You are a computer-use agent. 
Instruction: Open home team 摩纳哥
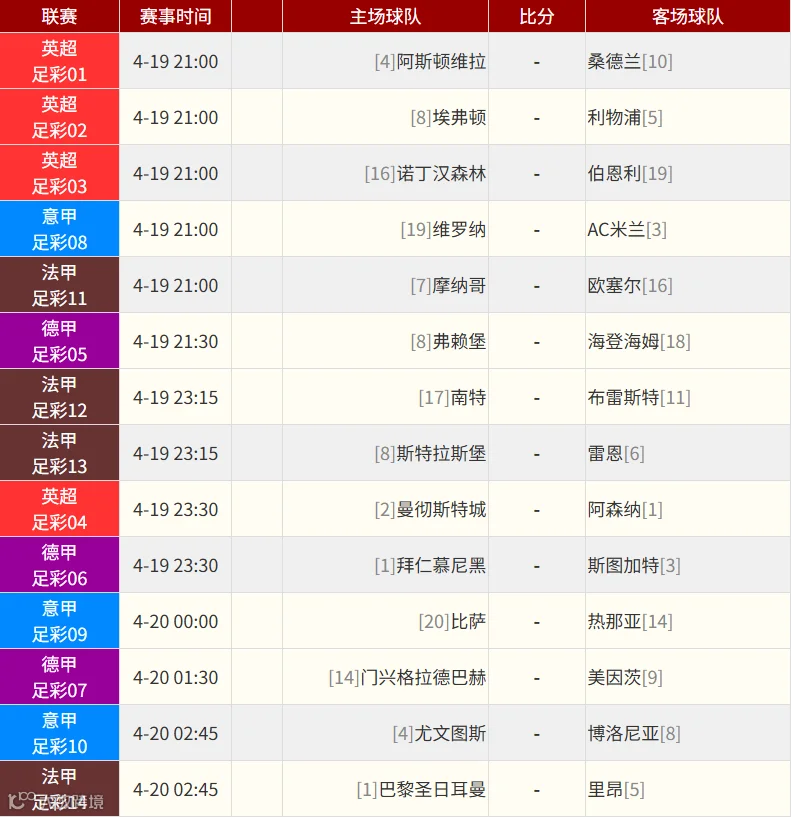pos(459,286)
